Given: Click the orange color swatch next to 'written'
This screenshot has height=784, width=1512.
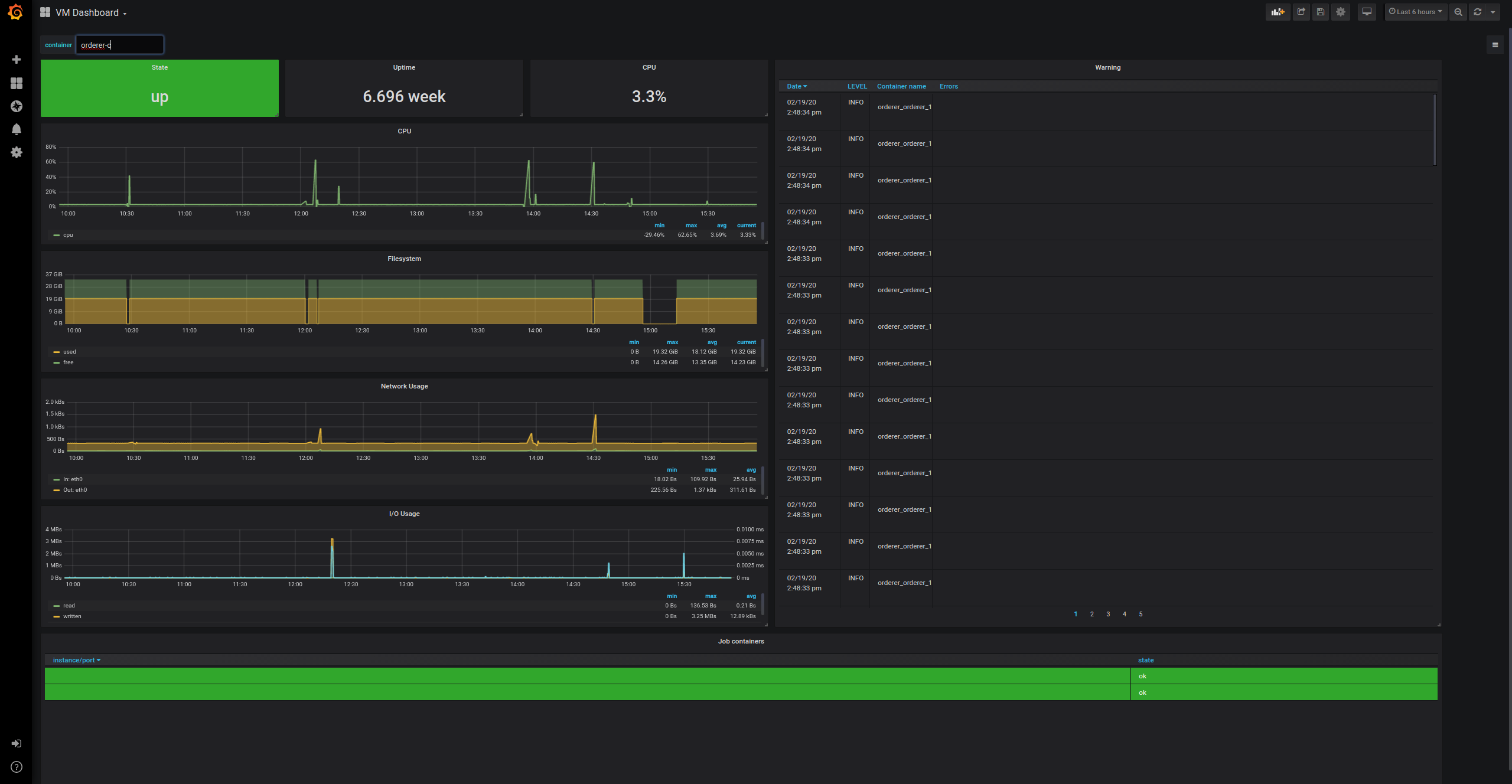Looking at the screenshot, I should click(x=56, y=616).
